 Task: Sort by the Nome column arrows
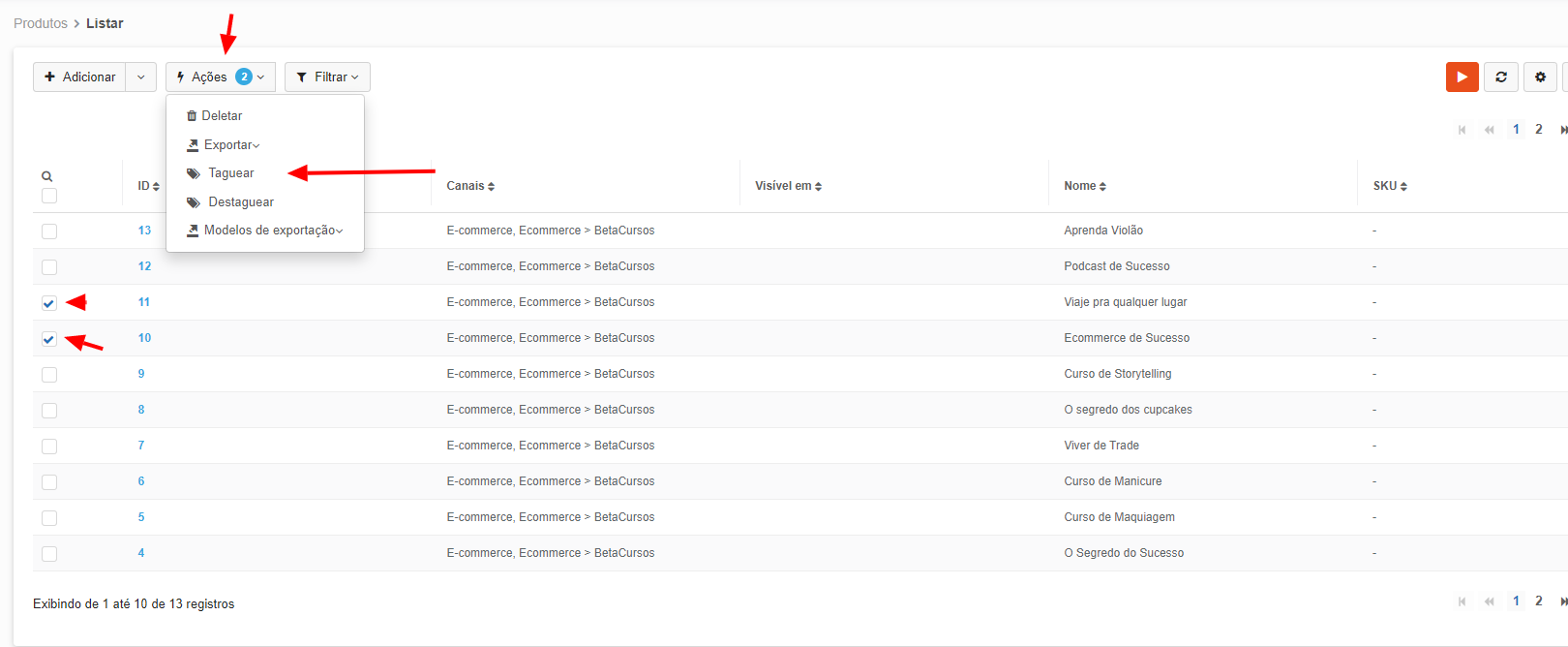[x=1102, y=186]
